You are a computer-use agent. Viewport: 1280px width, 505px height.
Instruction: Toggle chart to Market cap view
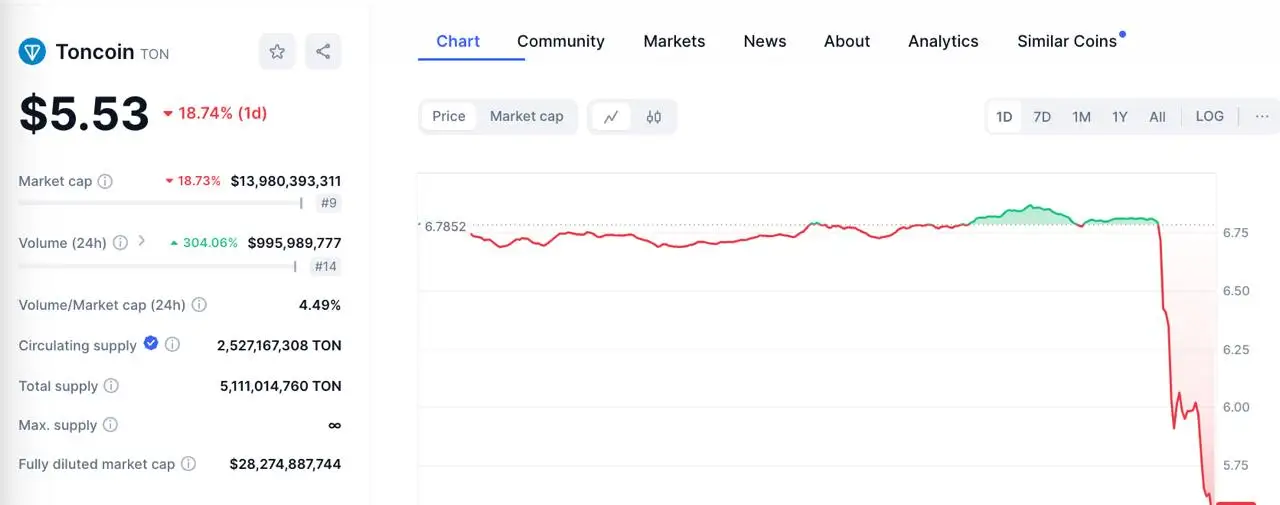(x=526, y=116)
